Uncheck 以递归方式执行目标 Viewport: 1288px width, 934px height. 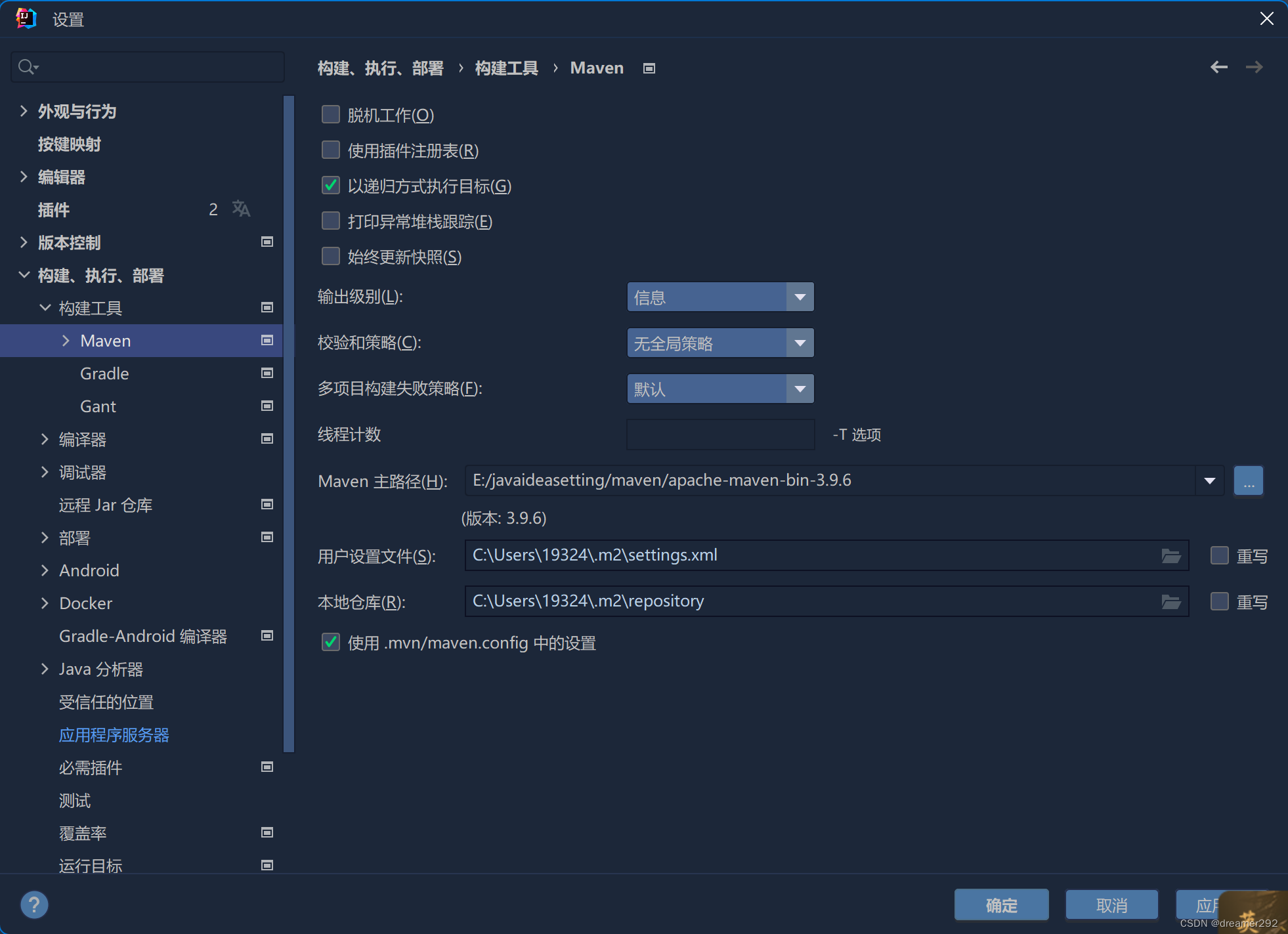click(x=330, y=185)
